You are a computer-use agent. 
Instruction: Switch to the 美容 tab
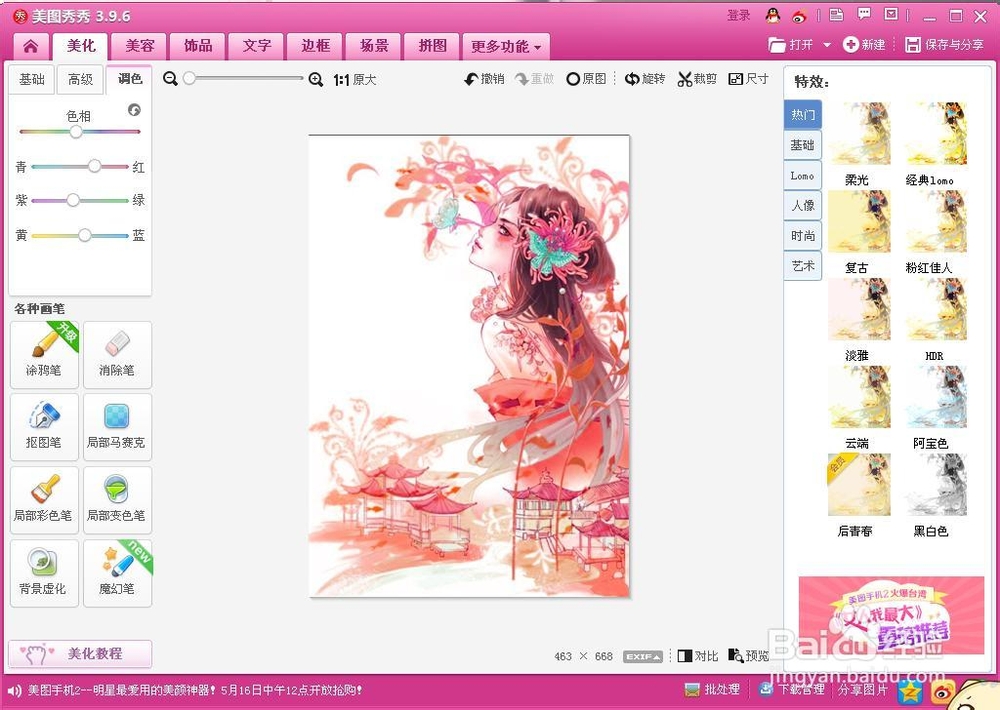(x=140, y=46)
